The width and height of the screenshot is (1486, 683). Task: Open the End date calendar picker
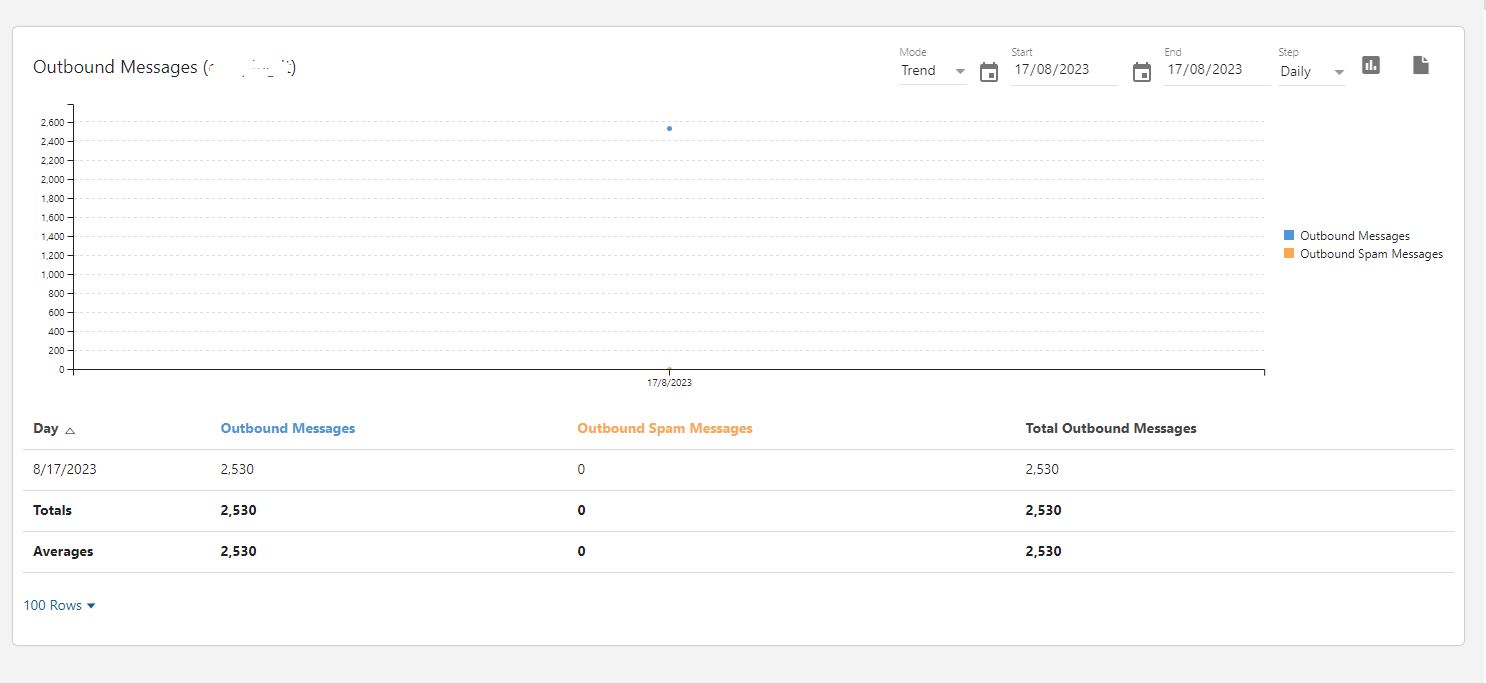click(1142, 72)
